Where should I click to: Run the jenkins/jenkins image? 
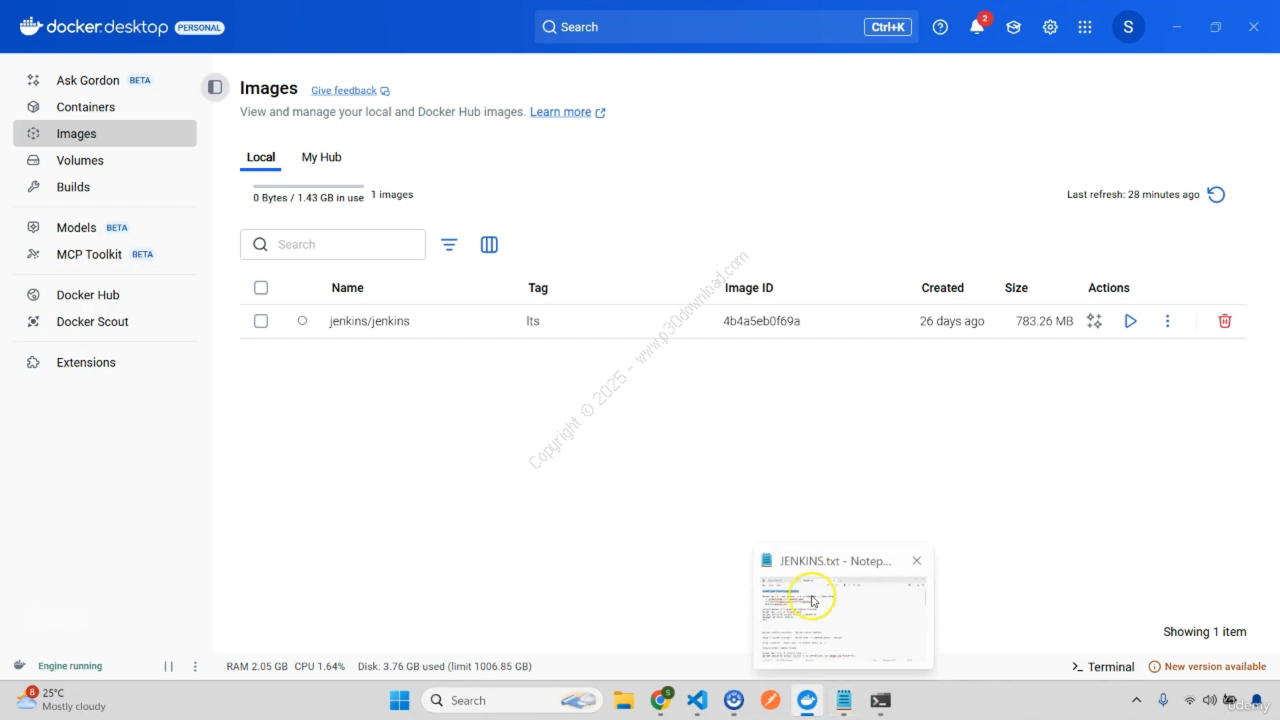(1130, 321)
